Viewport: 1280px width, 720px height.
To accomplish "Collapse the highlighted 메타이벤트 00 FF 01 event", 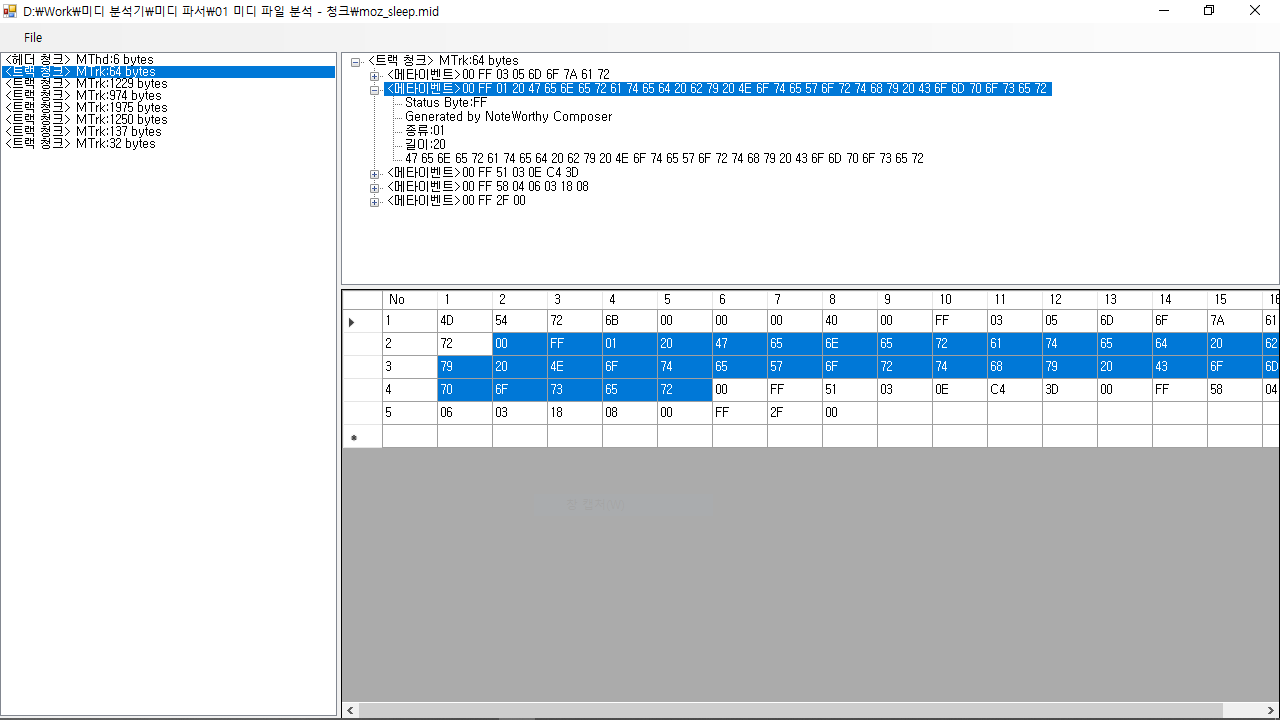I will (375, 89).
